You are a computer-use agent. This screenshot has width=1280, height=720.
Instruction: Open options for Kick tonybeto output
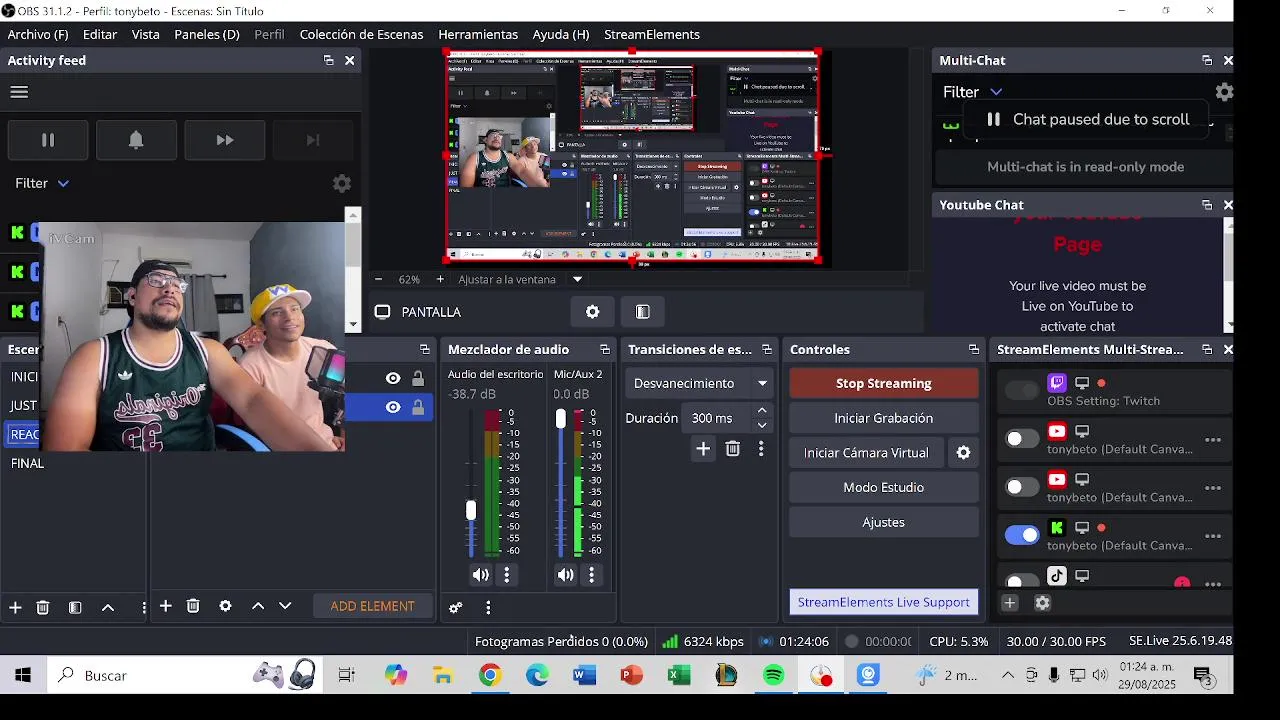click(1213, 536)
